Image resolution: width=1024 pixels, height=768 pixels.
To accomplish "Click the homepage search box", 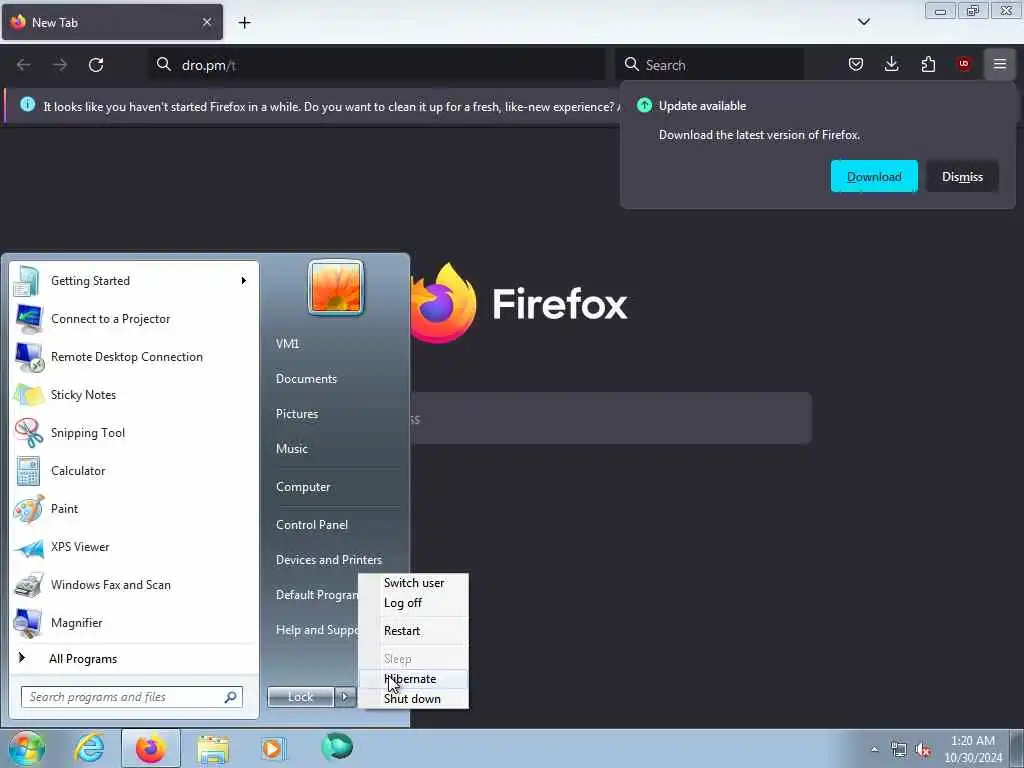I will [611, 419].
